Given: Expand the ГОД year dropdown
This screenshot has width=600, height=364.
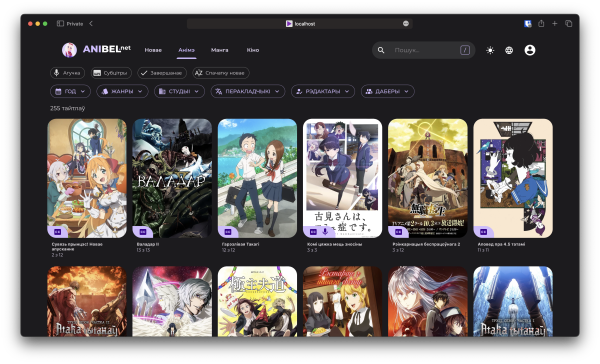Looking at the screenshot, I should click(x=70, y=91).
